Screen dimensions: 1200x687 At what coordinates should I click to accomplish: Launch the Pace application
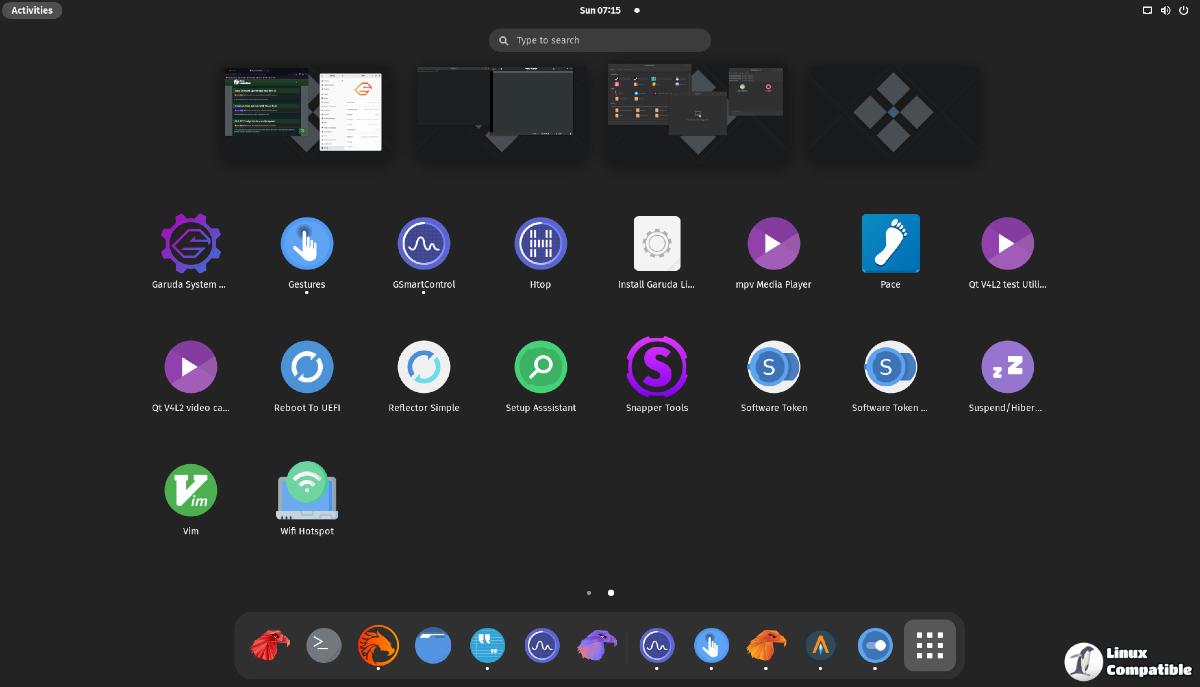point(890,244)
